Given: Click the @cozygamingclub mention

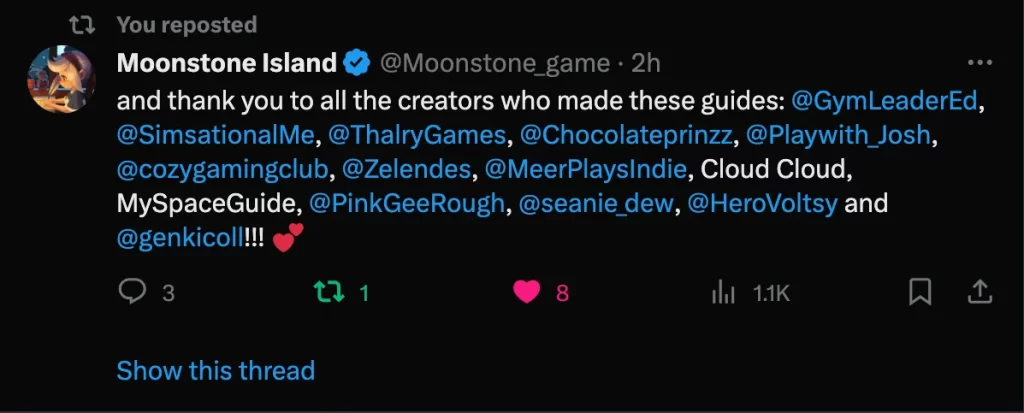Looking at the screenshot, I should 222,170.
